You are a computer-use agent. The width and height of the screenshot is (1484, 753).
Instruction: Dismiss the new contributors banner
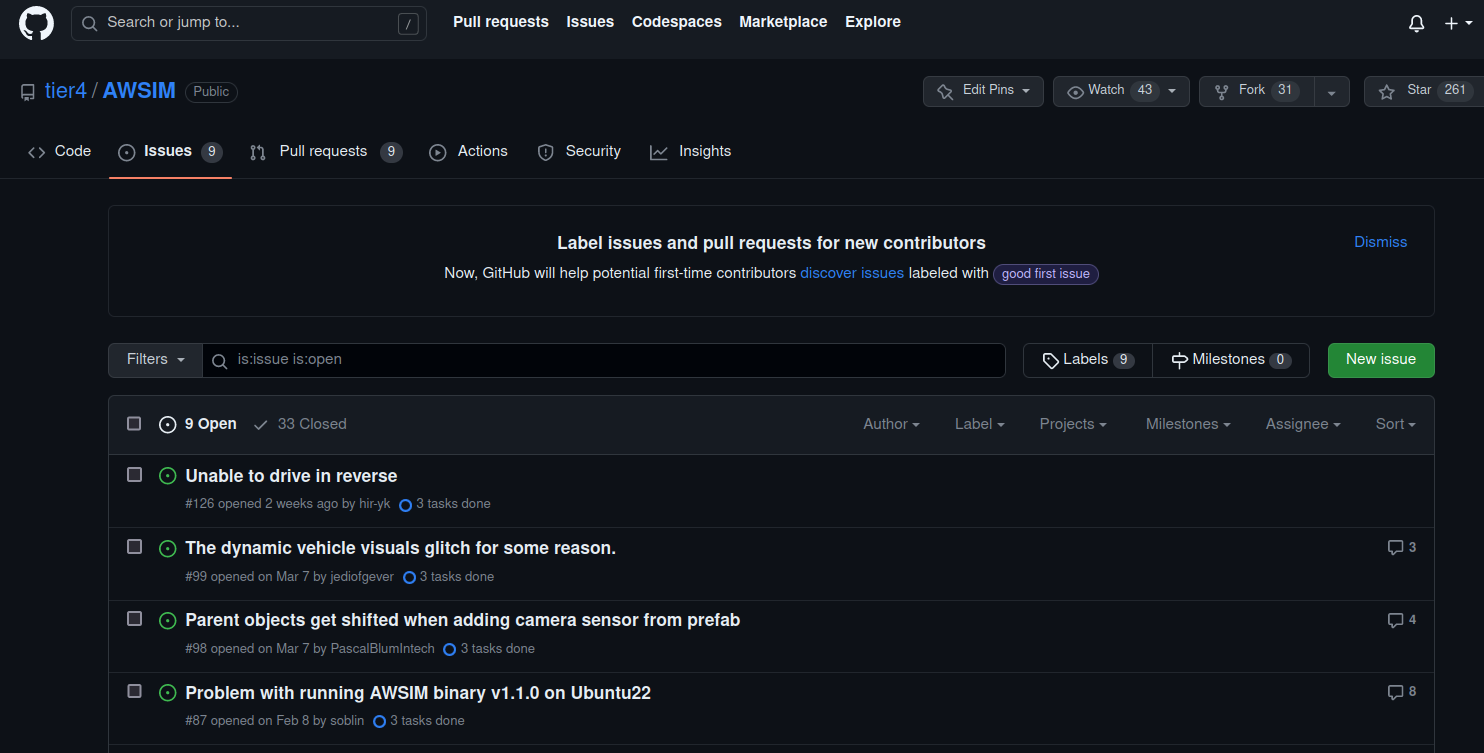click(x=1380, y=242)
